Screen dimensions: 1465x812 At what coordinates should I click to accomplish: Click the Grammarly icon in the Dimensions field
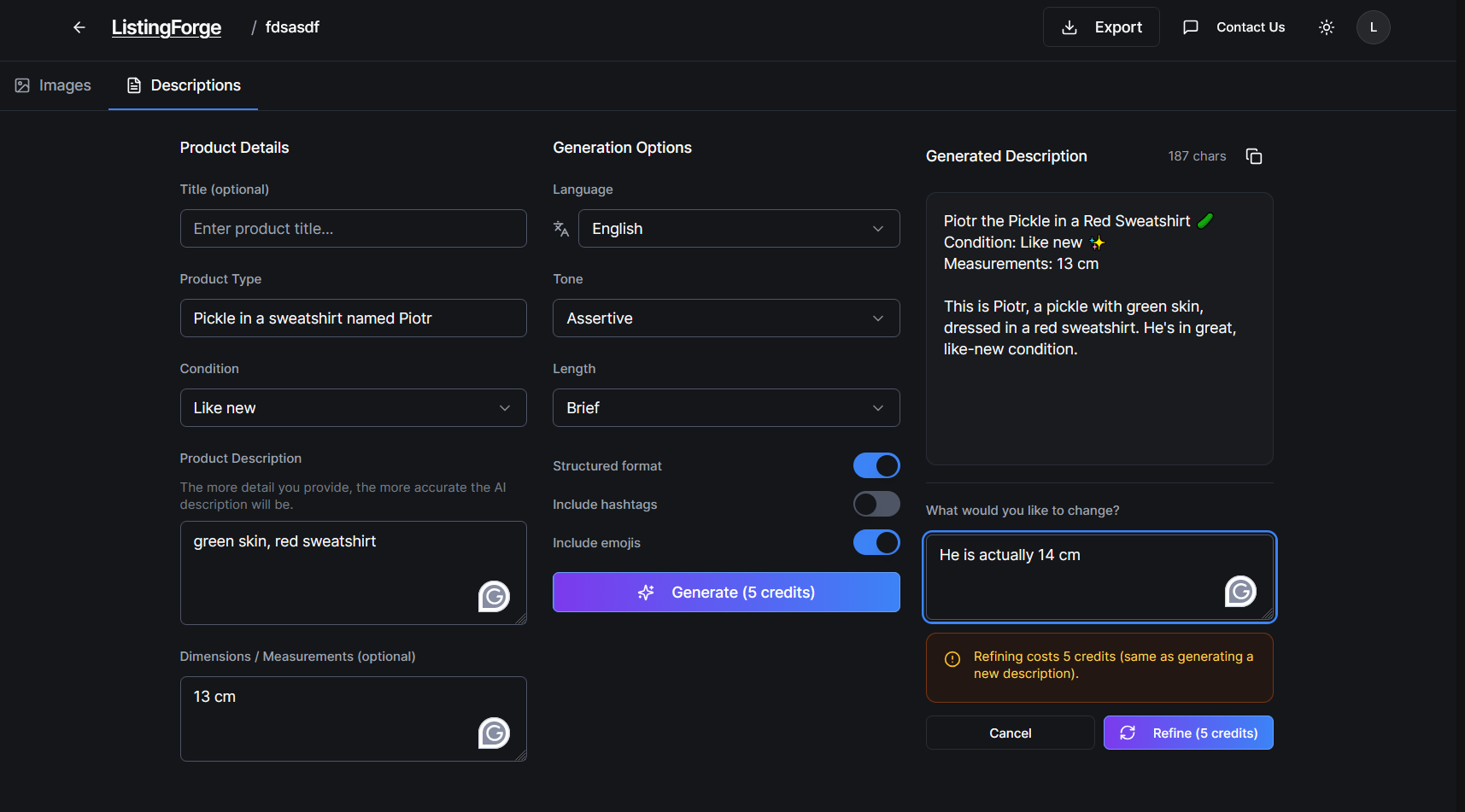point(494,733)
